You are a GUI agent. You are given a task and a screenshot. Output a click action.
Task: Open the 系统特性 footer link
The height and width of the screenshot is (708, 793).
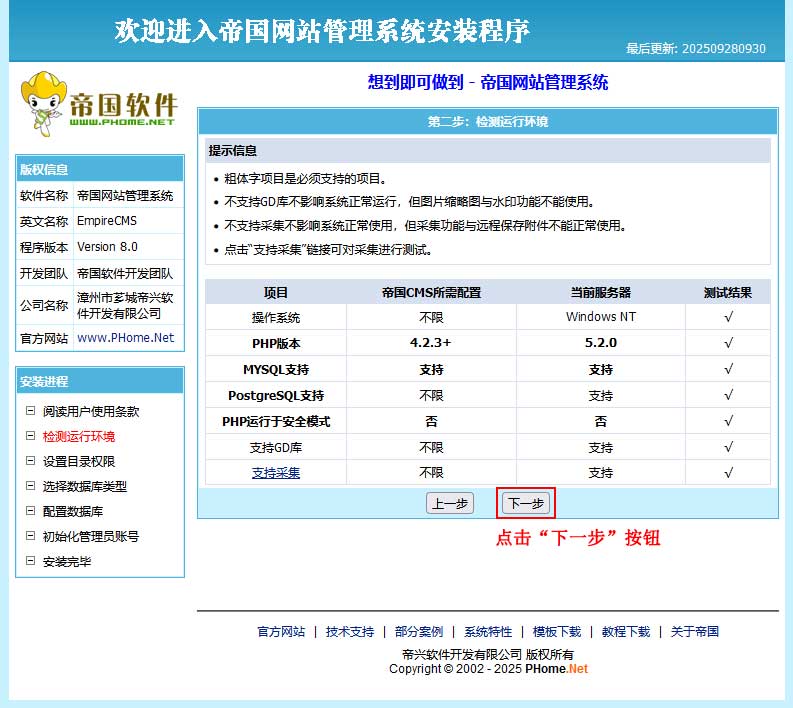click(x=488, y=632)
